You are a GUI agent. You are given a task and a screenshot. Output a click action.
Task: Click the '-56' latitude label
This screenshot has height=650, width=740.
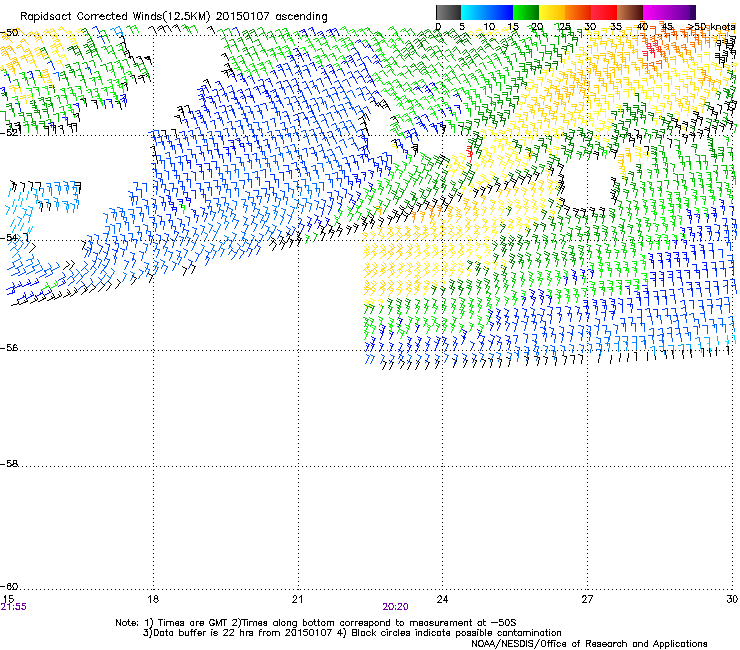coord(9,347)
